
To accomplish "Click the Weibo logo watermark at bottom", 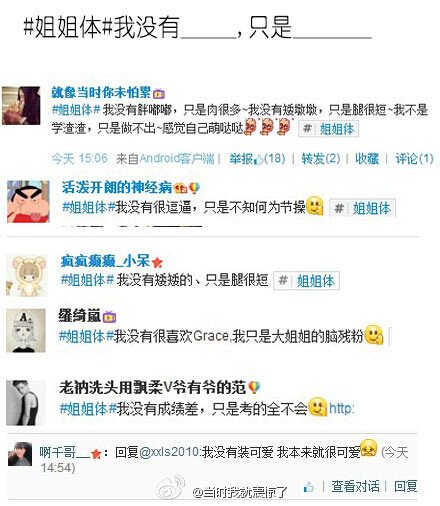I will point(171,487).
